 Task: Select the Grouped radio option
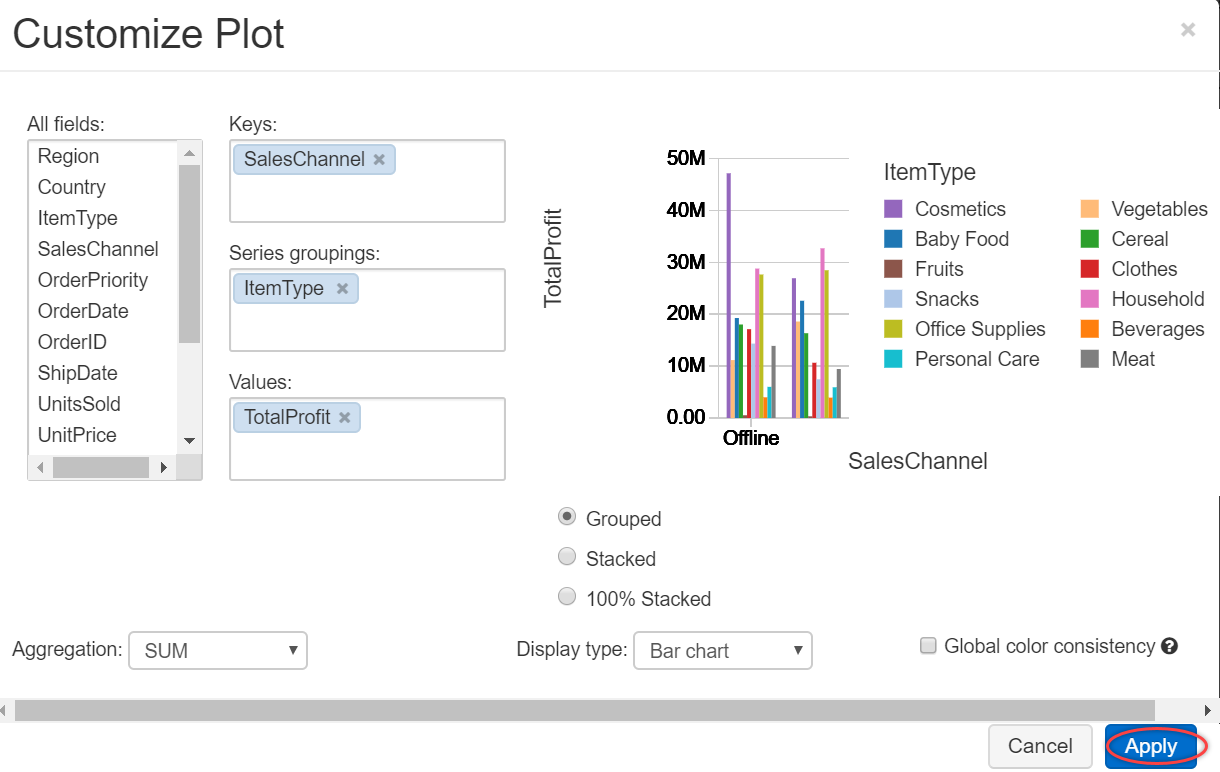(x=567, y=517)
